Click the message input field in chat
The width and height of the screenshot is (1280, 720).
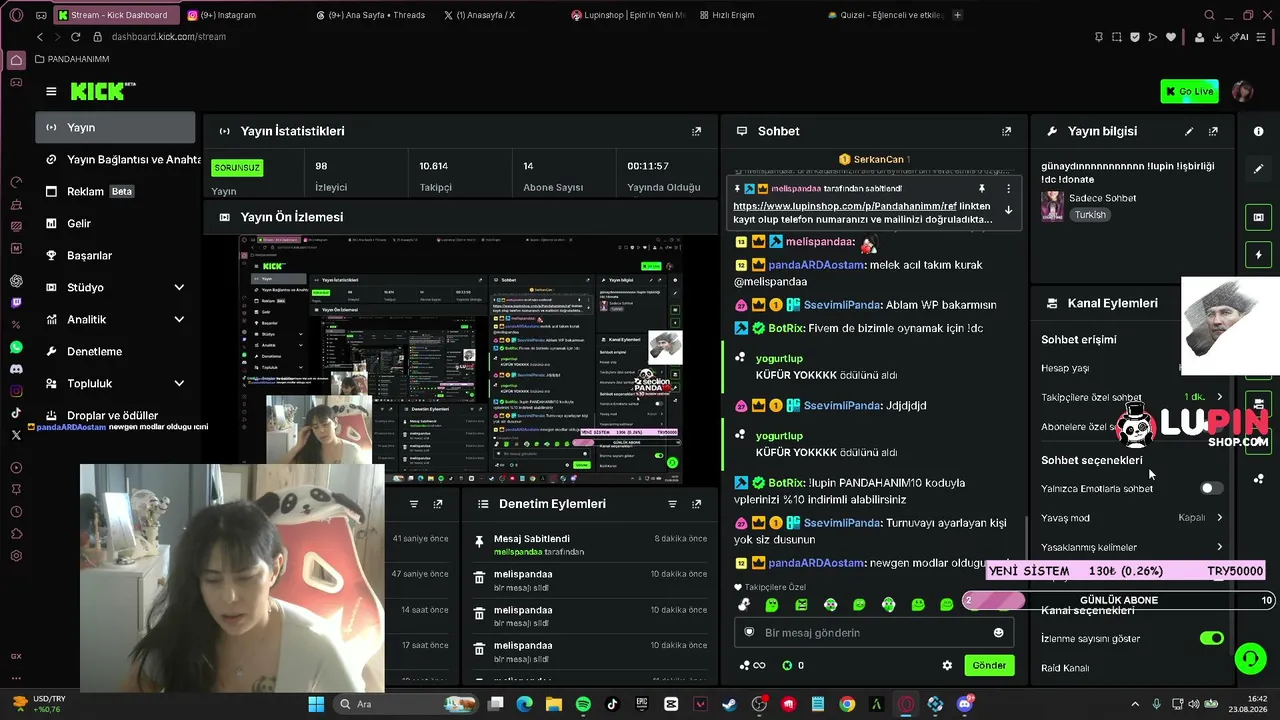click(874, 633)
